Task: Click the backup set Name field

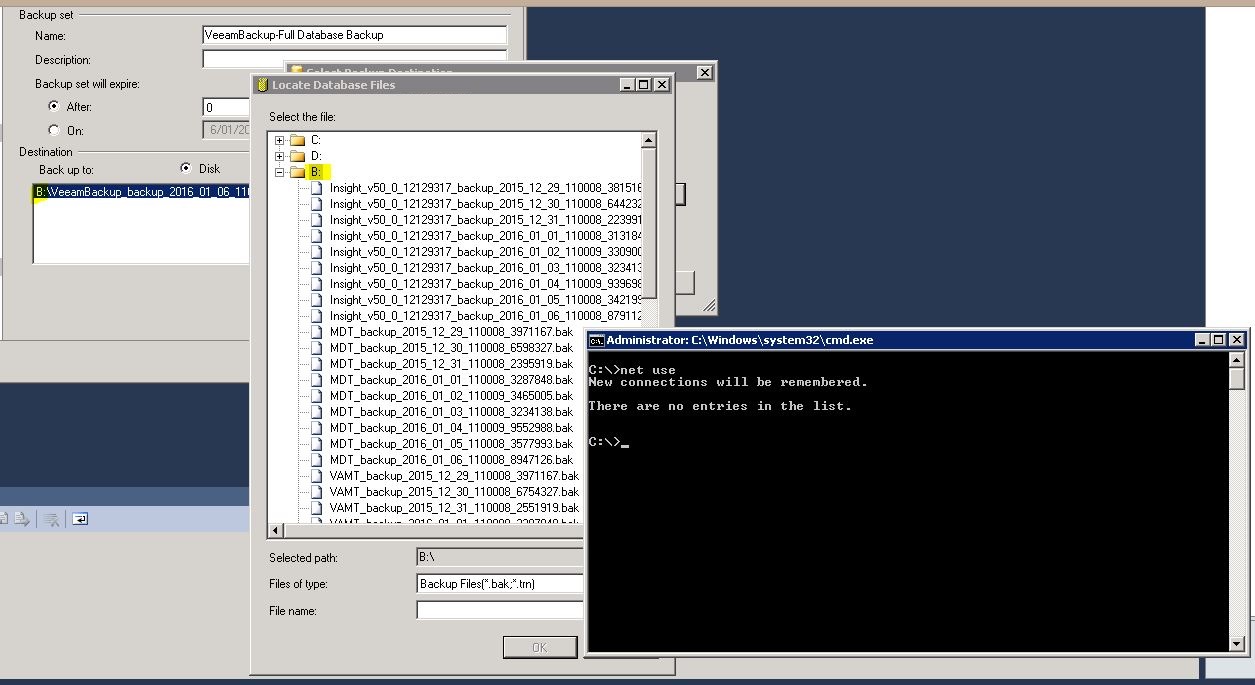Action: (x=354, y=35)
